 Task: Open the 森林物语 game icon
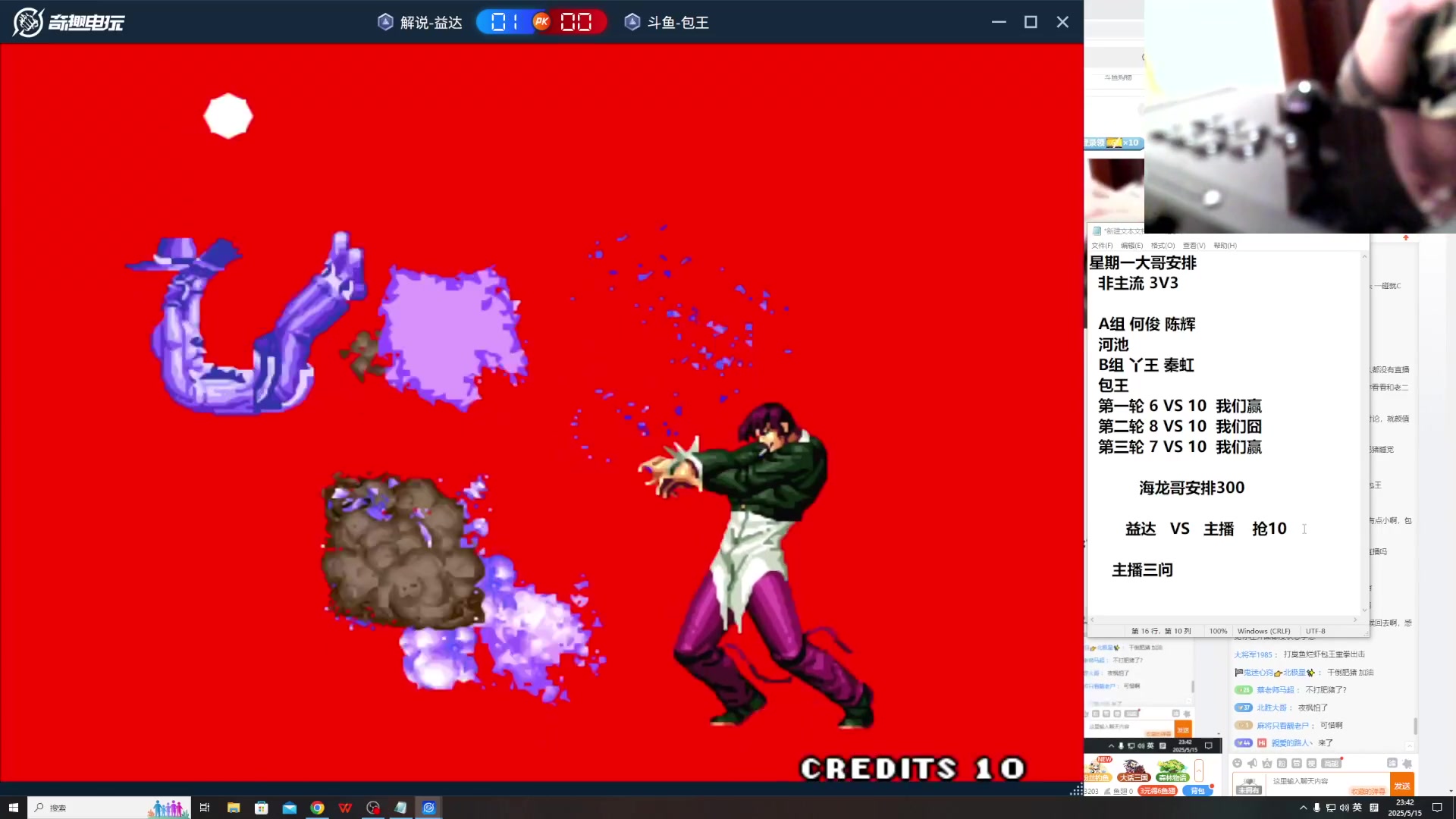point(1172,770)
